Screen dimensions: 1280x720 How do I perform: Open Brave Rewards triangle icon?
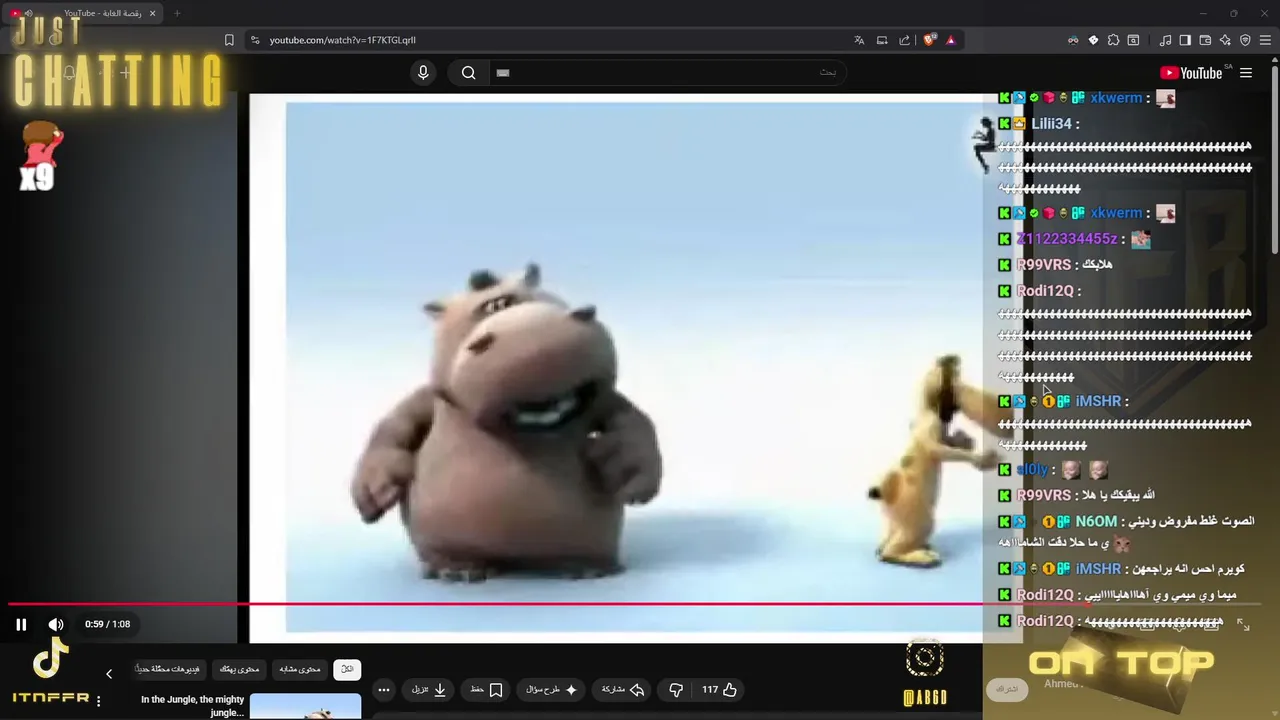[x=951, y=40]
